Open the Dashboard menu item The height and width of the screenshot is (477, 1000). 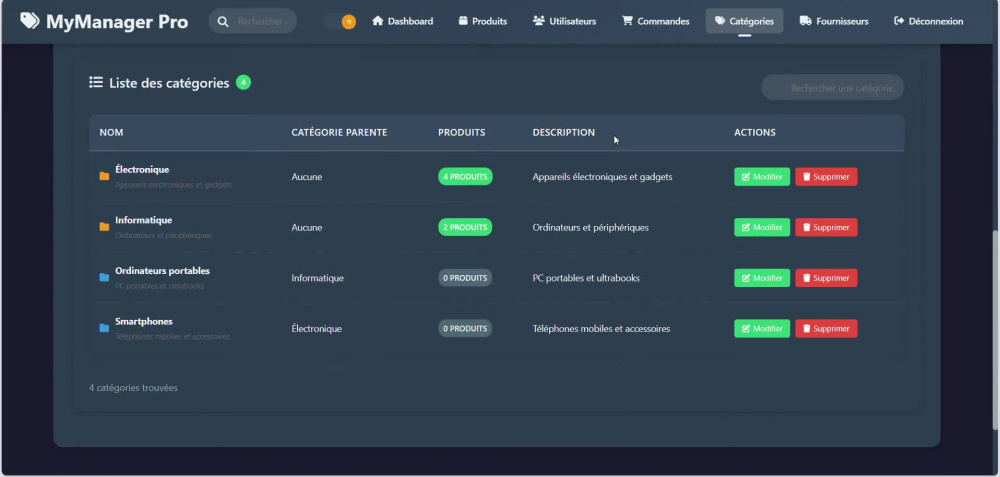click(402, 21)
